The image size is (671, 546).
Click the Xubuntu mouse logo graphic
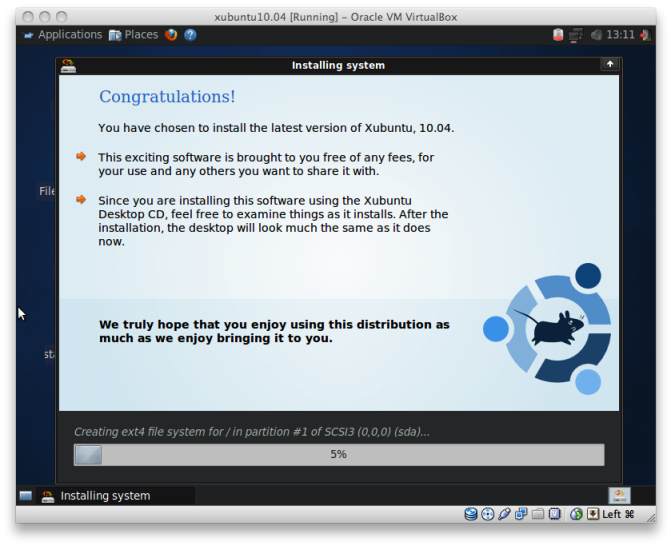[x=548, y=329]
